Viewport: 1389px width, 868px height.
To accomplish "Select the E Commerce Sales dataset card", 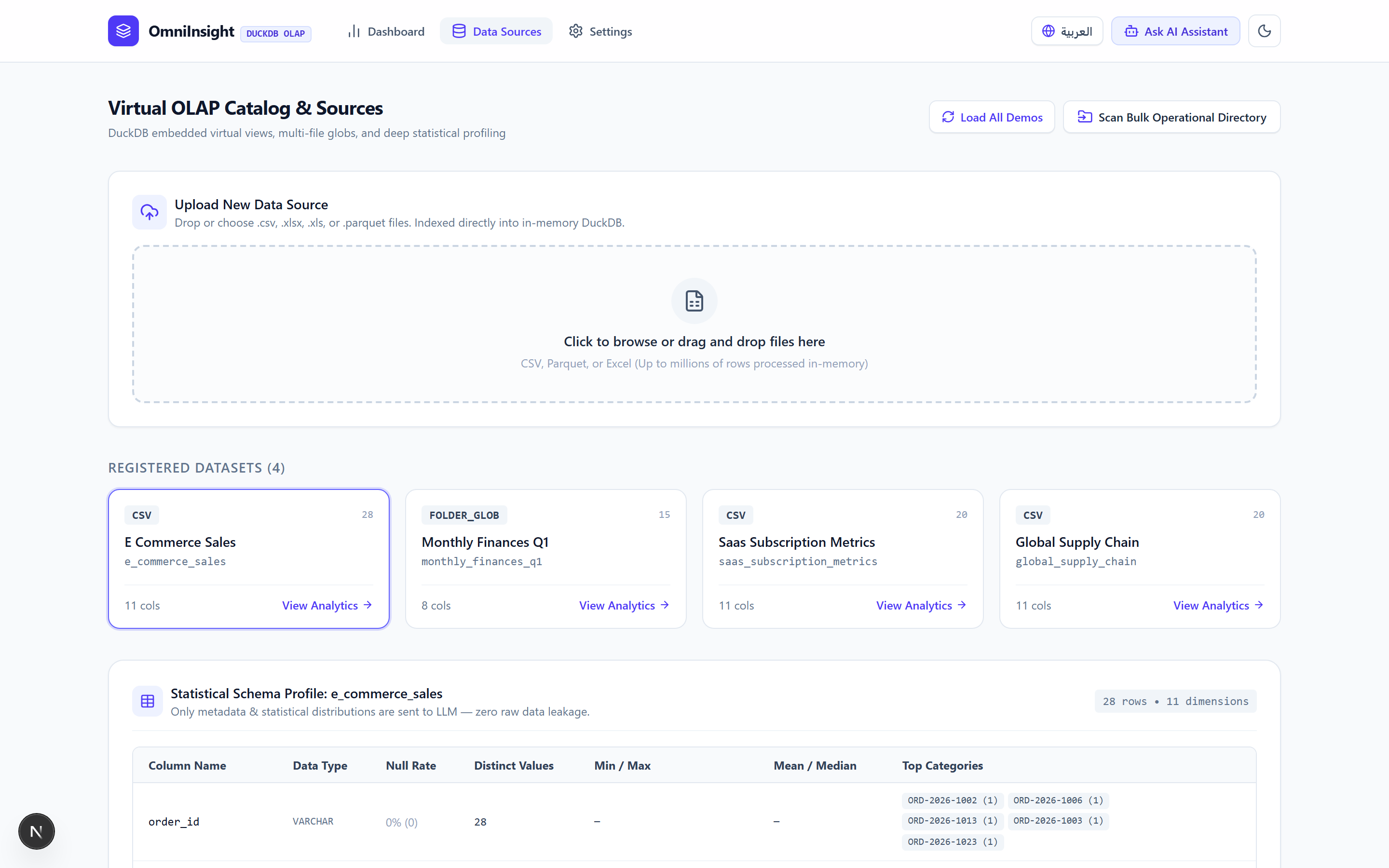I will tap(248, 558).
